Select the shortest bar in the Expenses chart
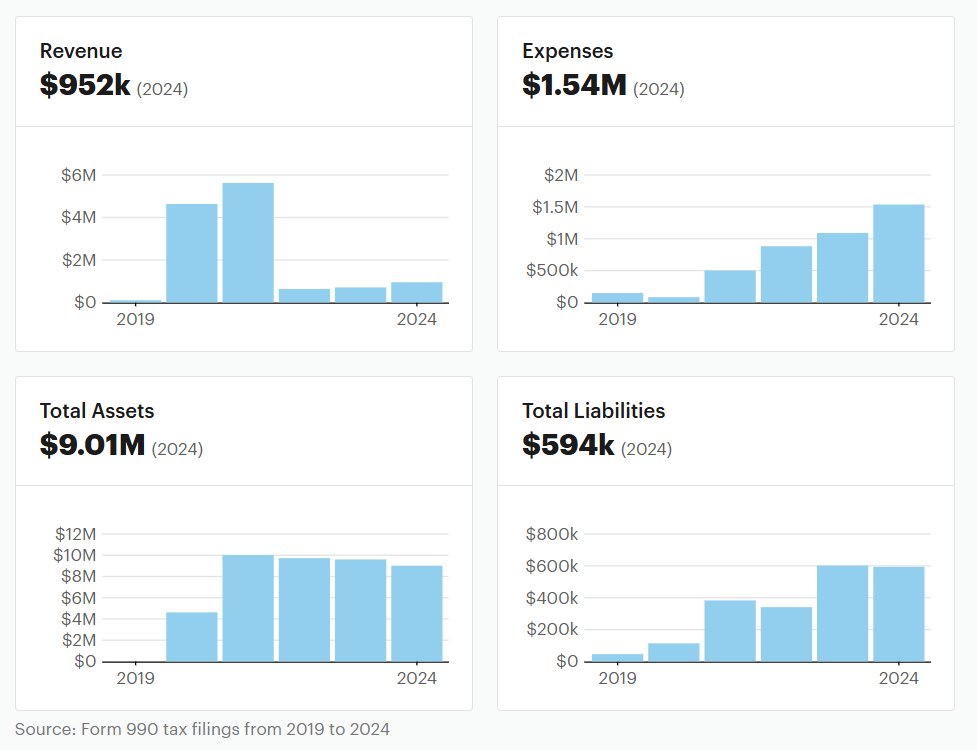This screenshot has height=750, width=977. tap(674, 299)
